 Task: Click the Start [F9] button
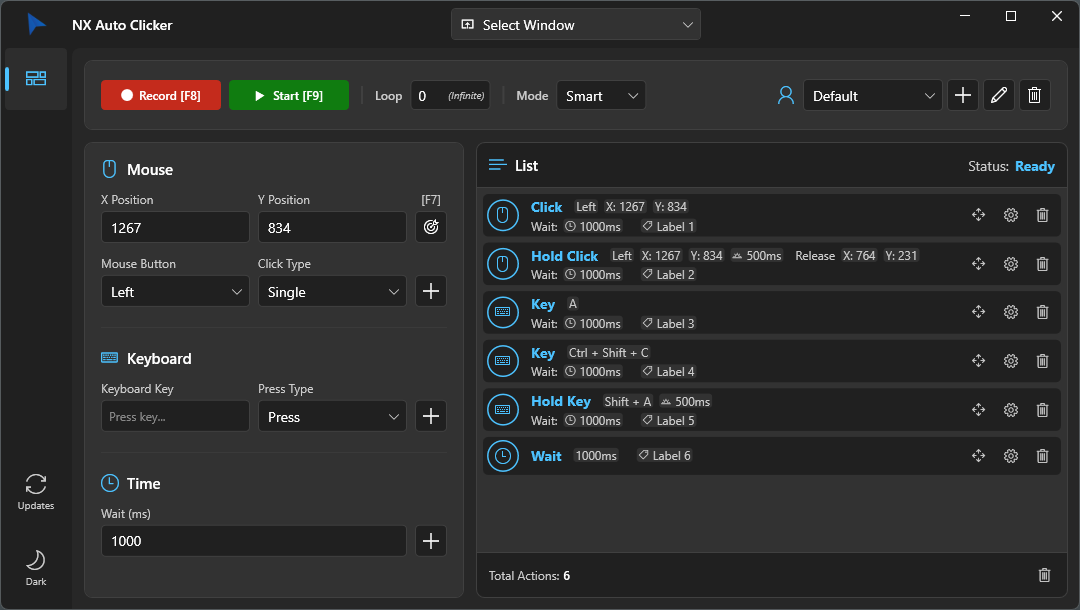pyautogui.click(x=289, y=95)
